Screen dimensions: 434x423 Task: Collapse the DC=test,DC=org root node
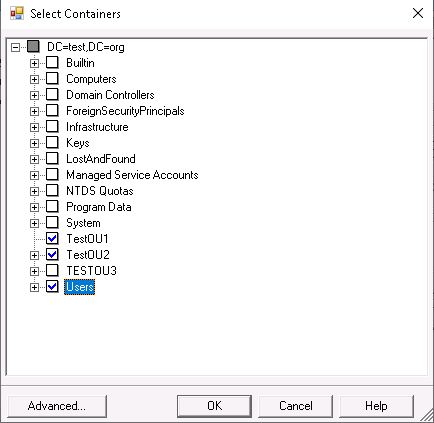[x=15, y=47]
